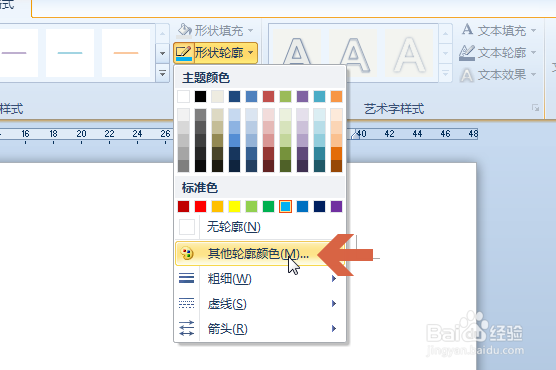Click the arrows icon beside 箭头
The image size is (556, 370).
(187, 328)
